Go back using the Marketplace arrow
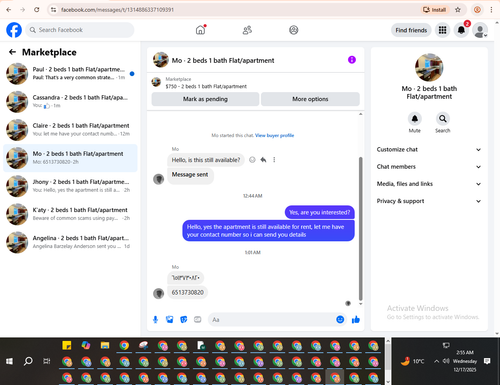 [x=12, y=52]
